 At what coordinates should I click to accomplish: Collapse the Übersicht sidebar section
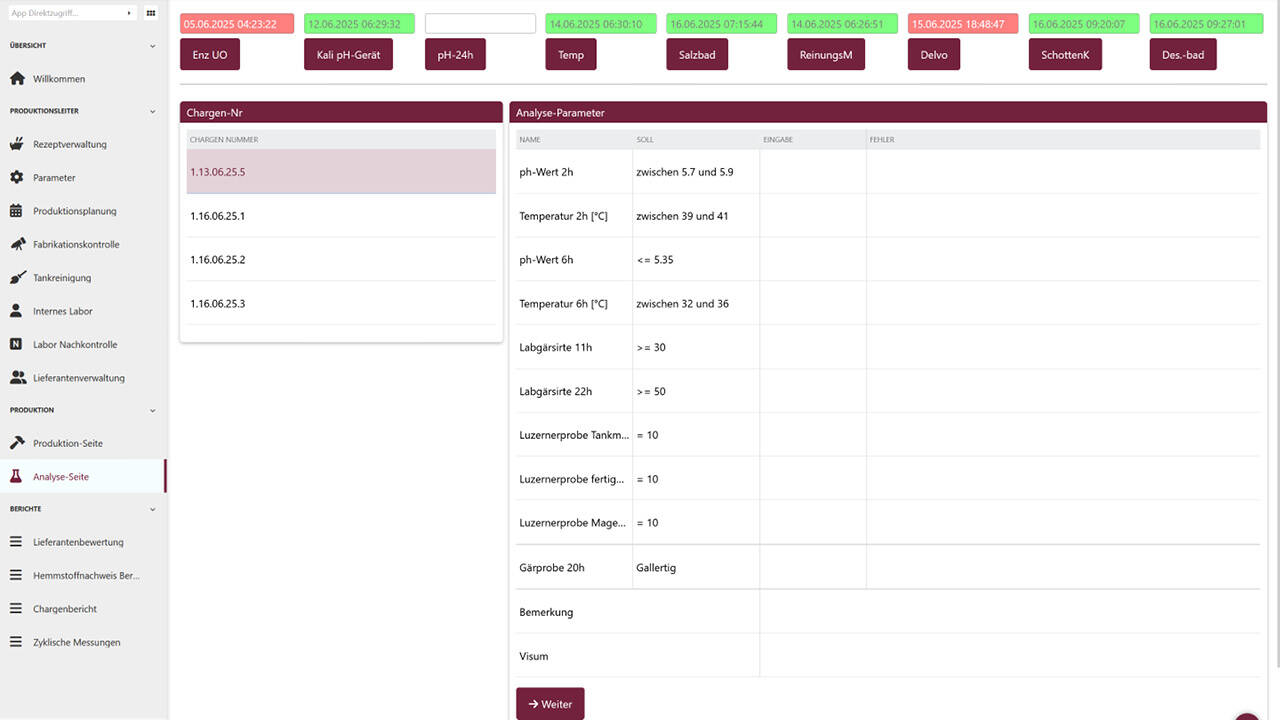pyautogui.click(x=152, y=46)
